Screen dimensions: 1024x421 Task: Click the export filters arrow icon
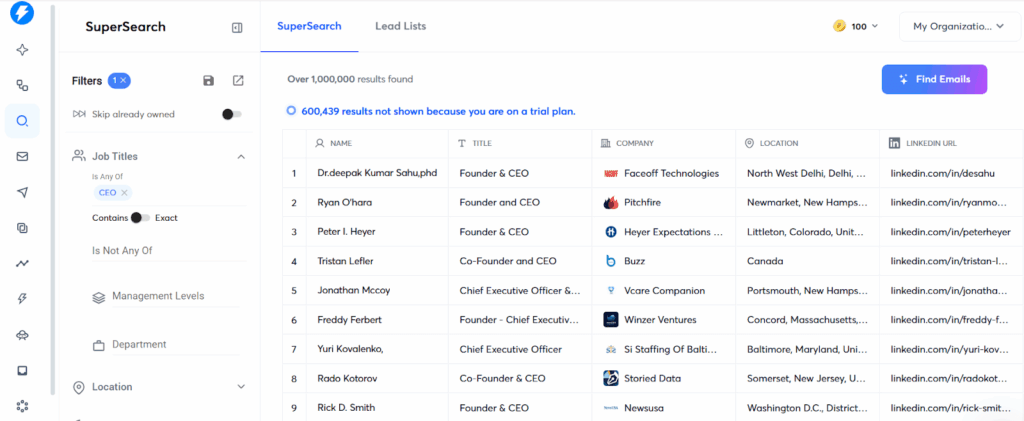click(x=238, y=81)
